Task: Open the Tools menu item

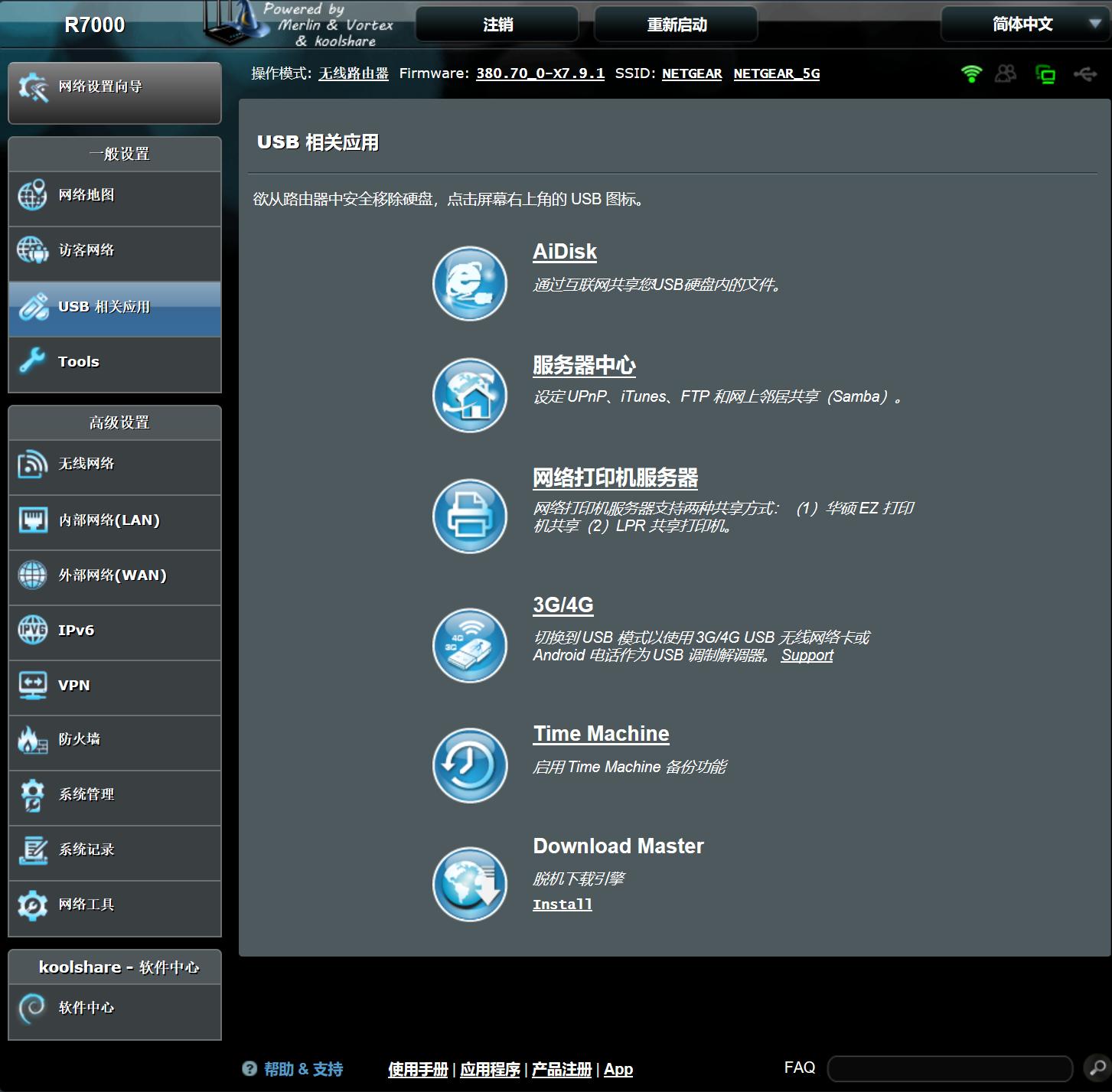Action: click(115, 364)
